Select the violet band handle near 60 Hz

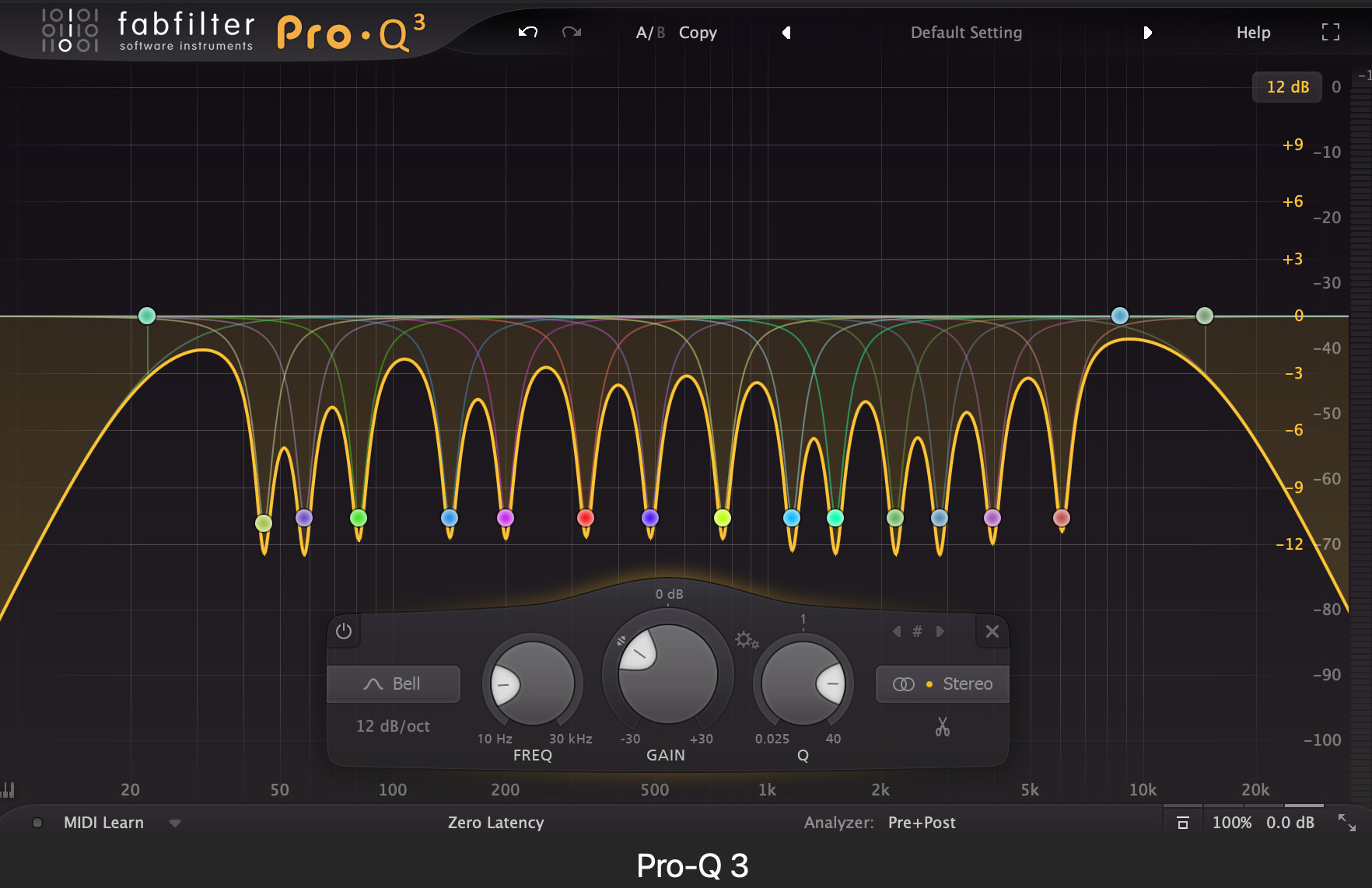pyautogui.click(x=304, y=518)
